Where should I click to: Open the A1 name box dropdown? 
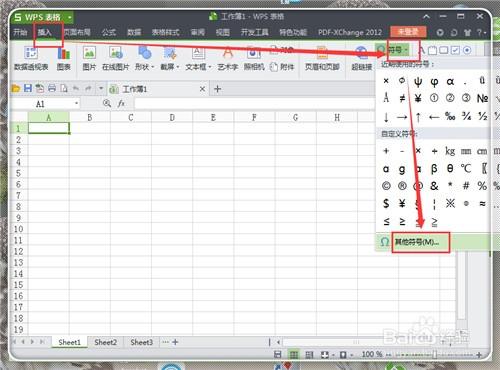77,104
